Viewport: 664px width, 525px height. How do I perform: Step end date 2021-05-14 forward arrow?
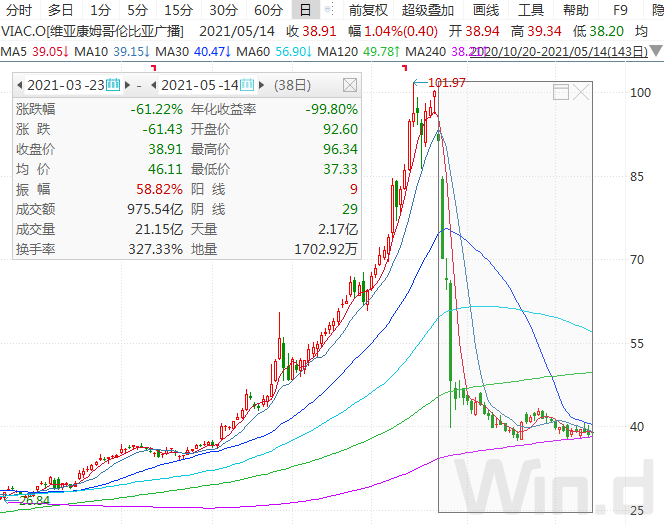261,85
